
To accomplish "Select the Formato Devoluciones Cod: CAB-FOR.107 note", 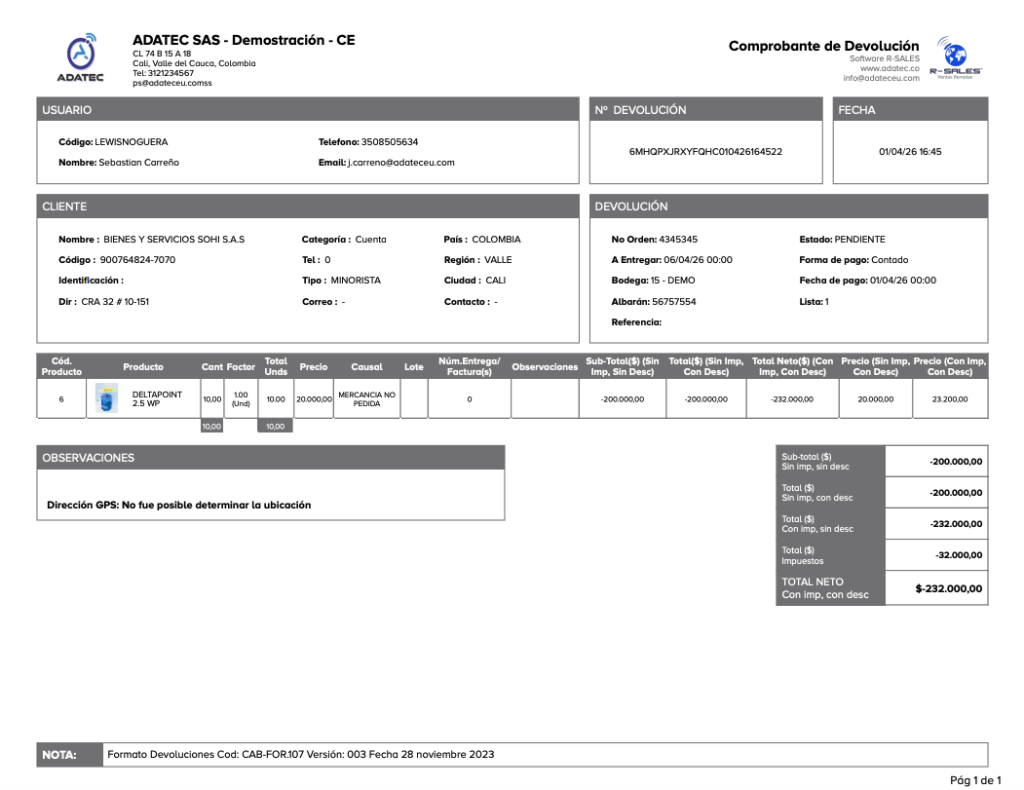I will pyautogui.click(x=300, y=754).
